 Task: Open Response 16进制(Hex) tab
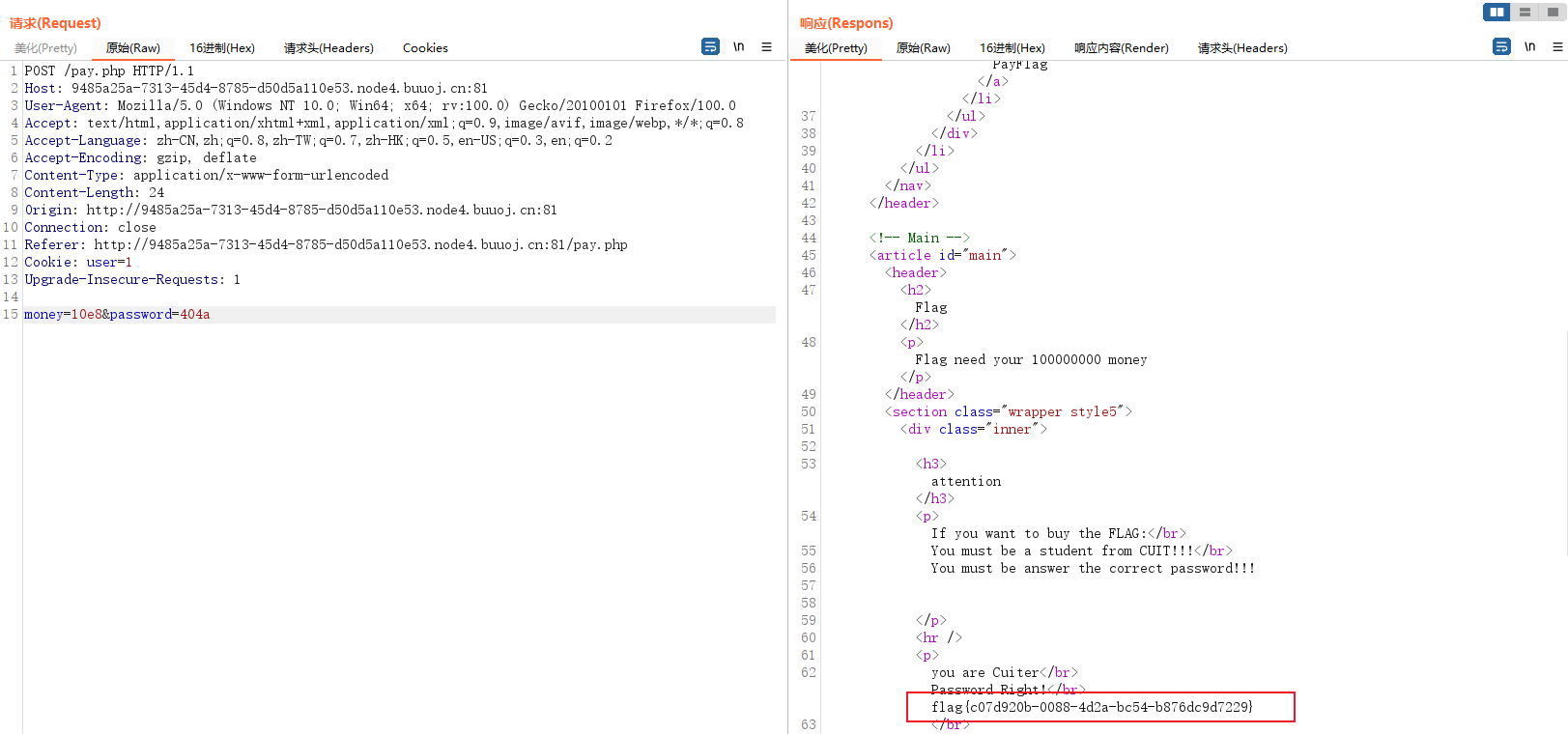pyautogui.click(x=1012, y=48)
